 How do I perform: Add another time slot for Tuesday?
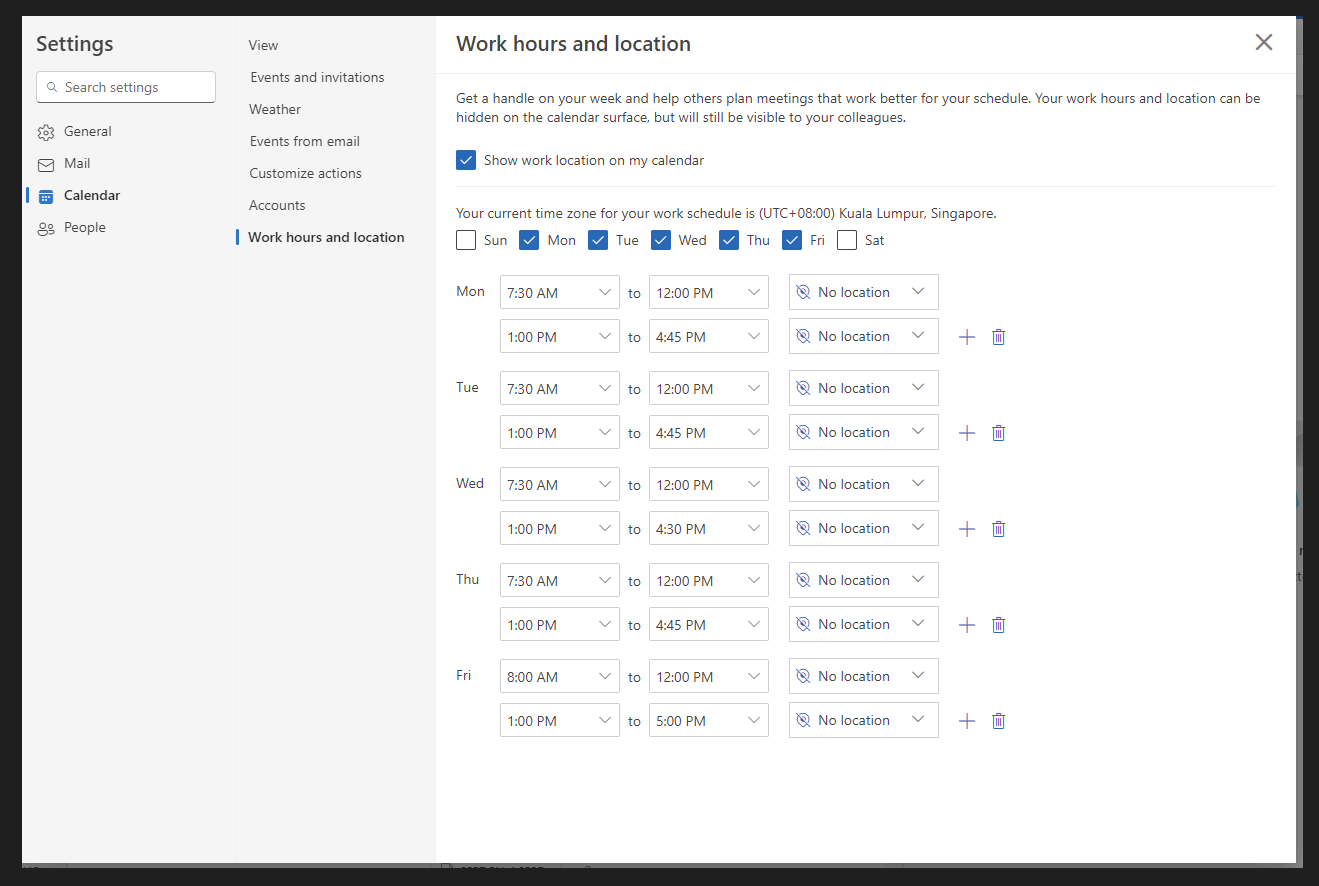click(x=966, y=433)
